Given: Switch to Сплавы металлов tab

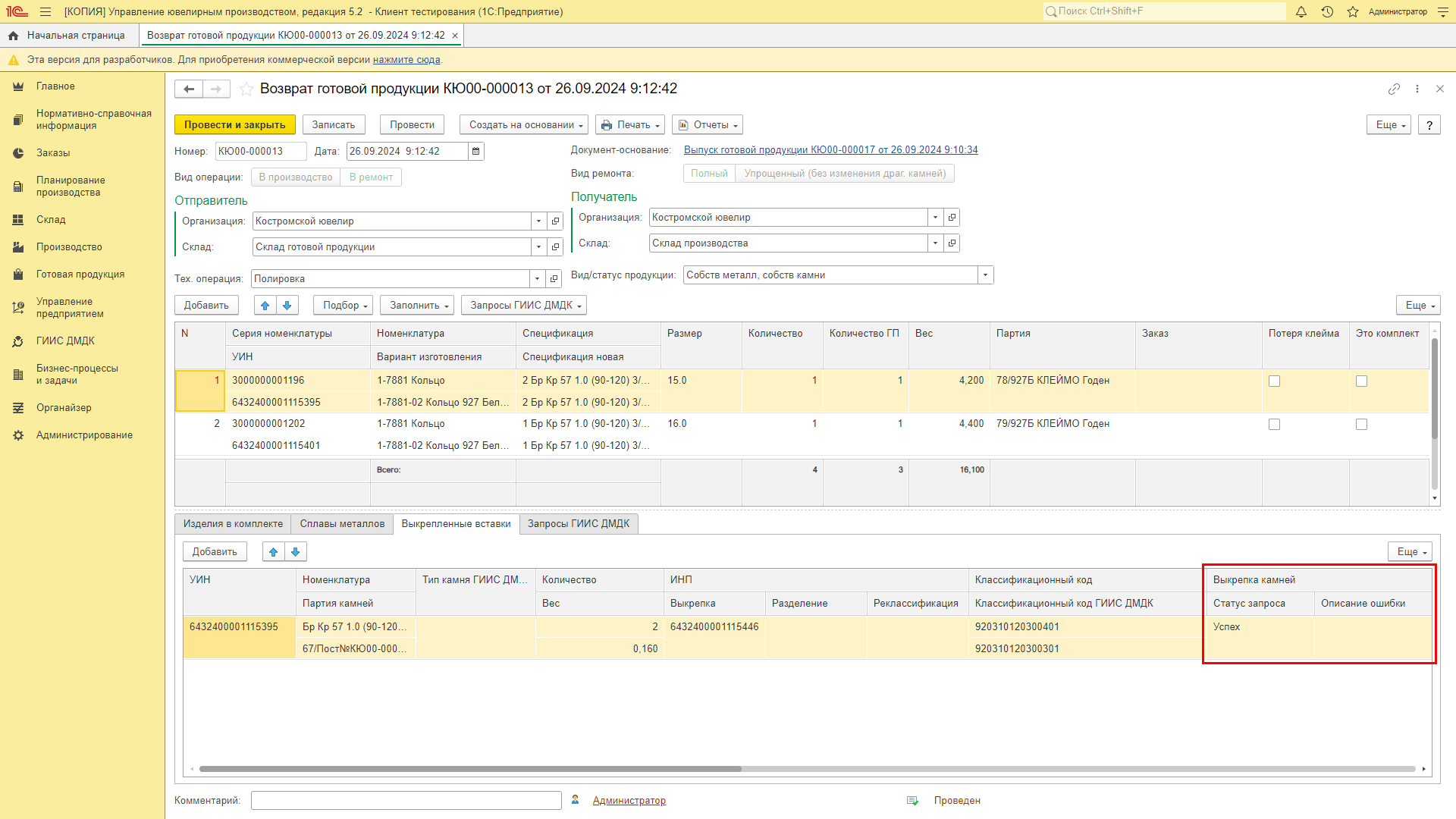Looking at the screenshot, I should pos(342,524).
